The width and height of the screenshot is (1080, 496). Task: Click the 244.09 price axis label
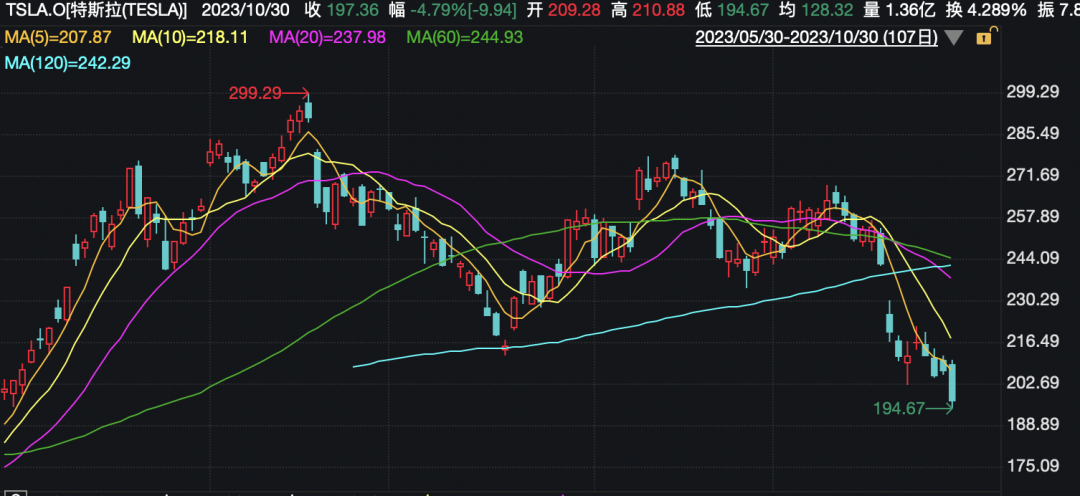point(1032,258)
